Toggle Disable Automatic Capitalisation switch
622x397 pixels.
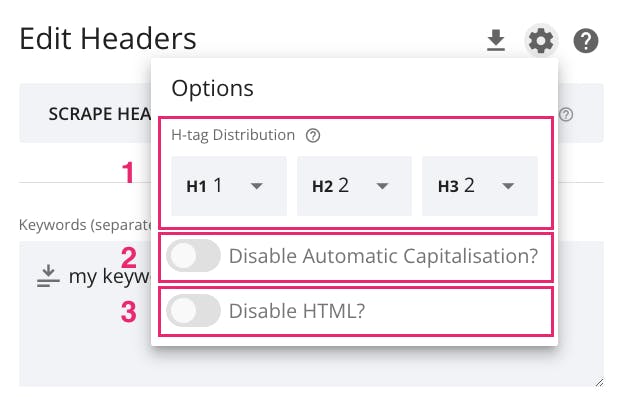coord(193,256)
